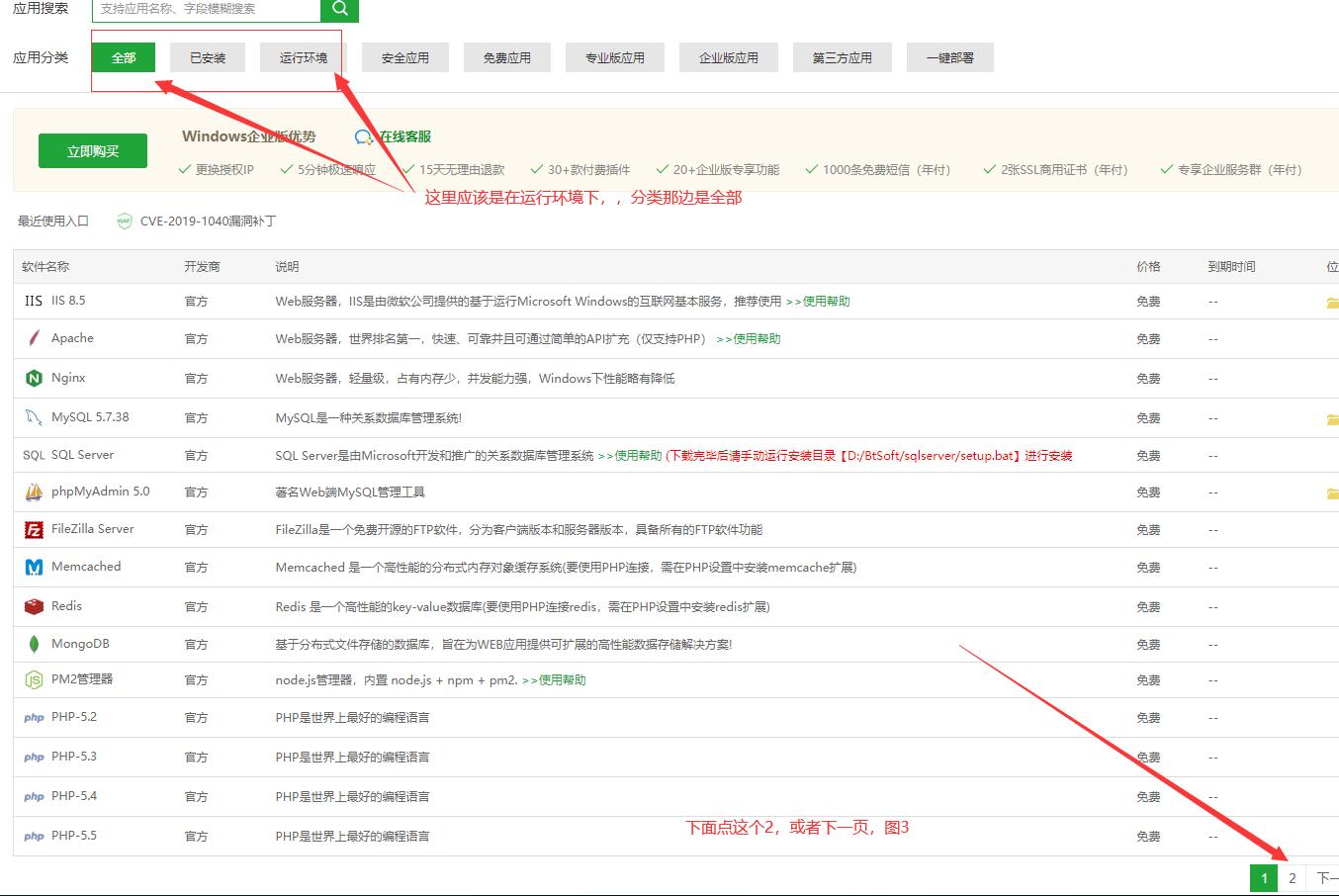Screen dimensions: 1339x896
Task: Click the MongoDB software name
Action: (x=80, y=644)
